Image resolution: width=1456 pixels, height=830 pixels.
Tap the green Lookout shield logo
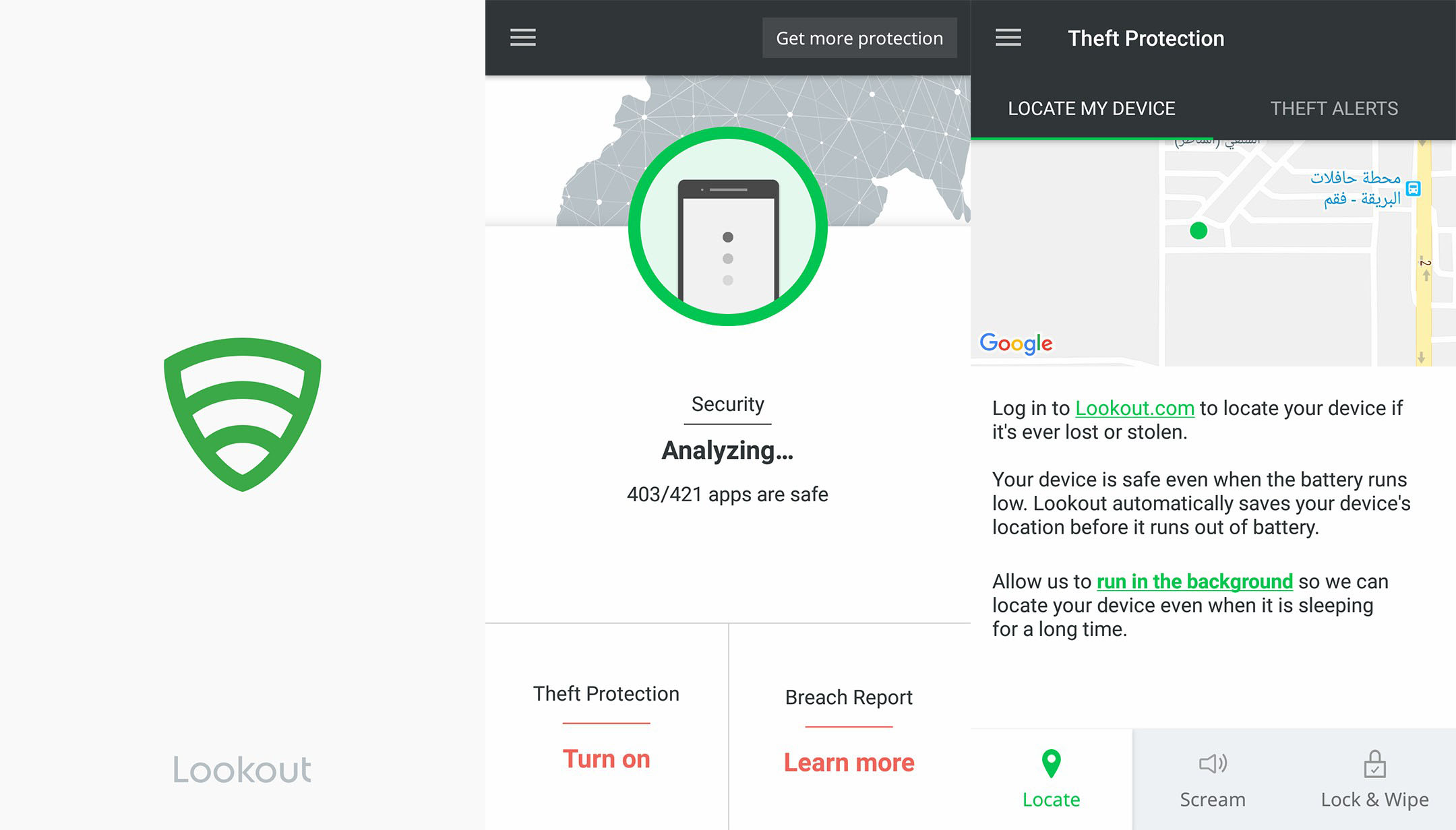[243, 414]
